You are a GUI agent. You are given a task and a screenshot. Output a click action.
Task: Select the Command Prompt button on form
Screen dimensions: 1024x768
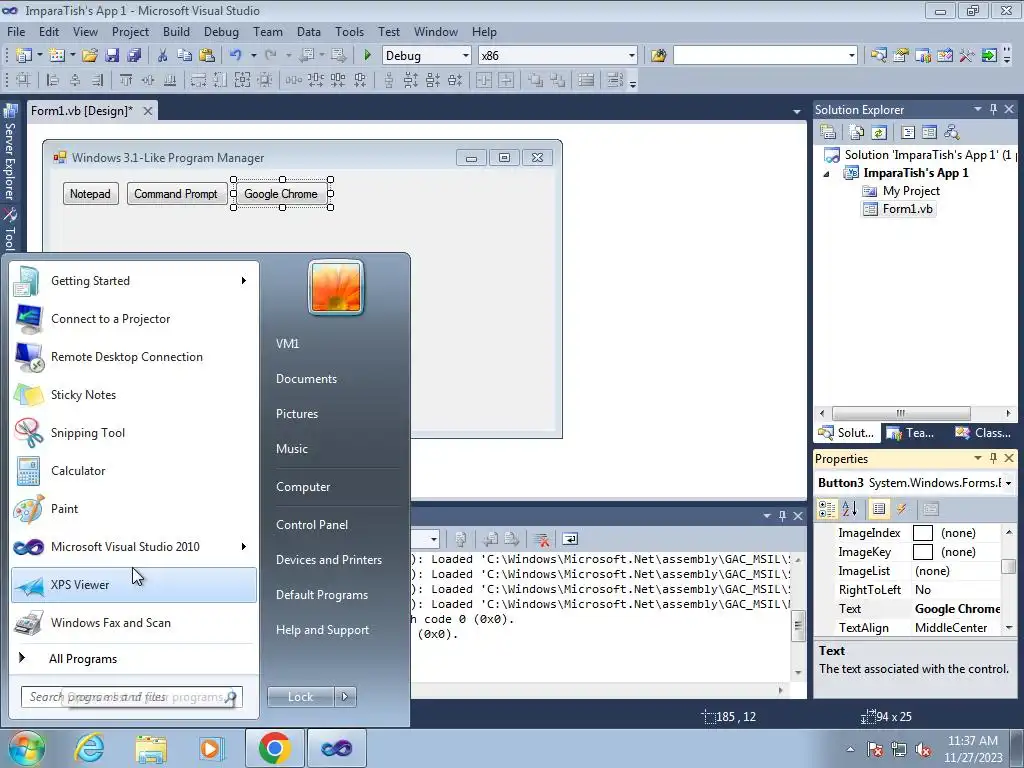tap(176, 194)
